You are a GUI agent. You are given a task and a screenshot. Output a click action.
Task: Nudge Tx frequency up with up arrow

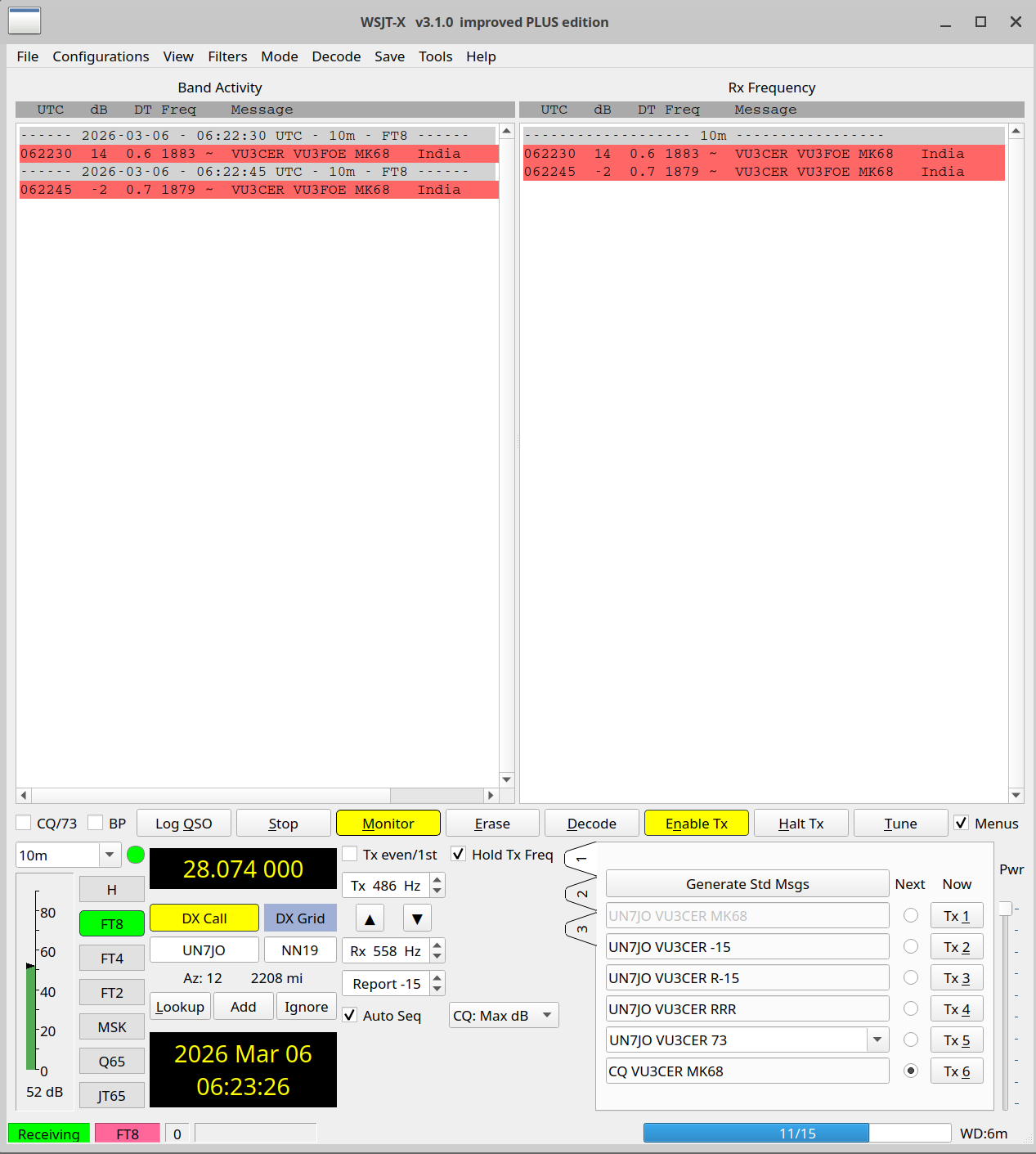369,918
